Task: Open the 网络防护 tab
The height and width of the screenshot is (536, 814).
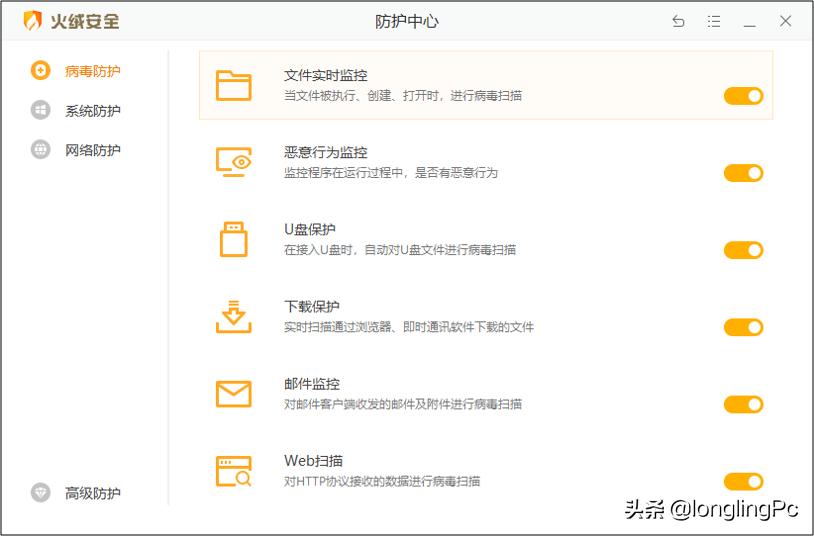Action: [x=92, y=150]
